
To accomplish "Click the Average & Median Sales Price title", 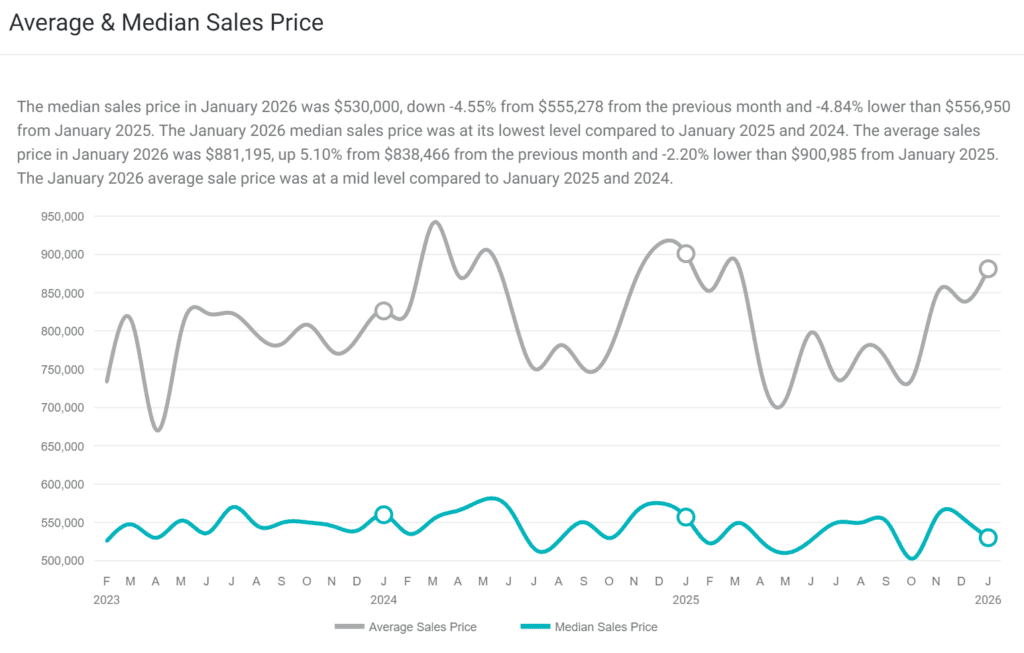I will [166, 23].
